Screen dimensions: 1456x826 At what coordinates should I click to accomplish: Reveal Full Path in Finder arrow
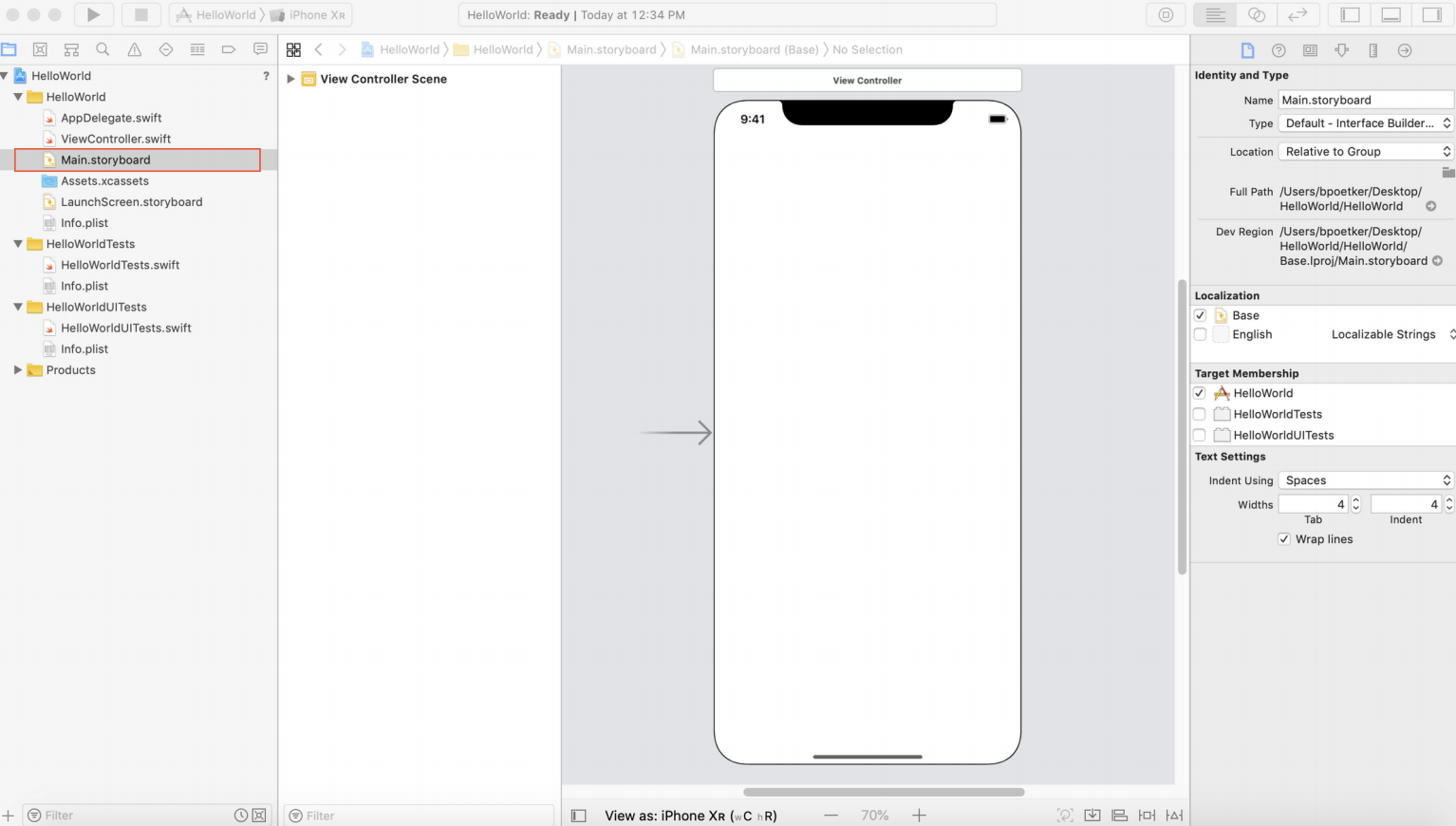[1430, 206]
